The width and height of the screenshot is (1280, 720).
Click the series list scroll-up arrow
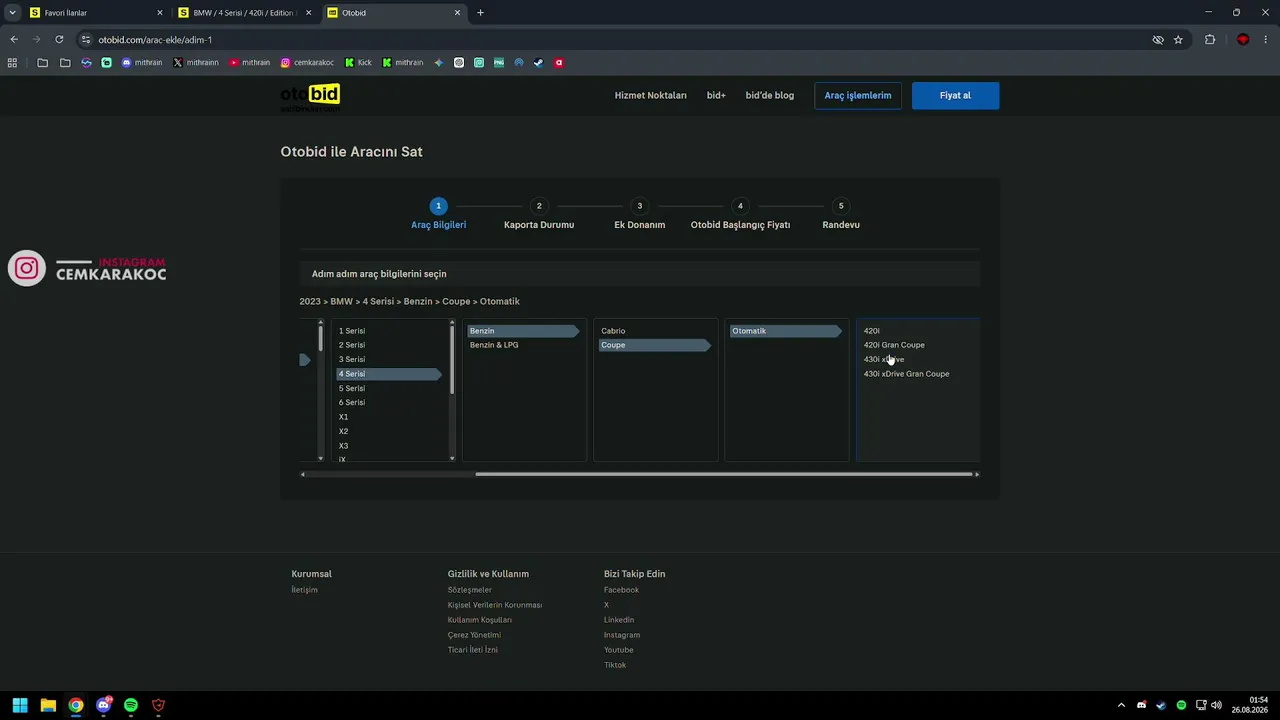(x=452, y=322)
